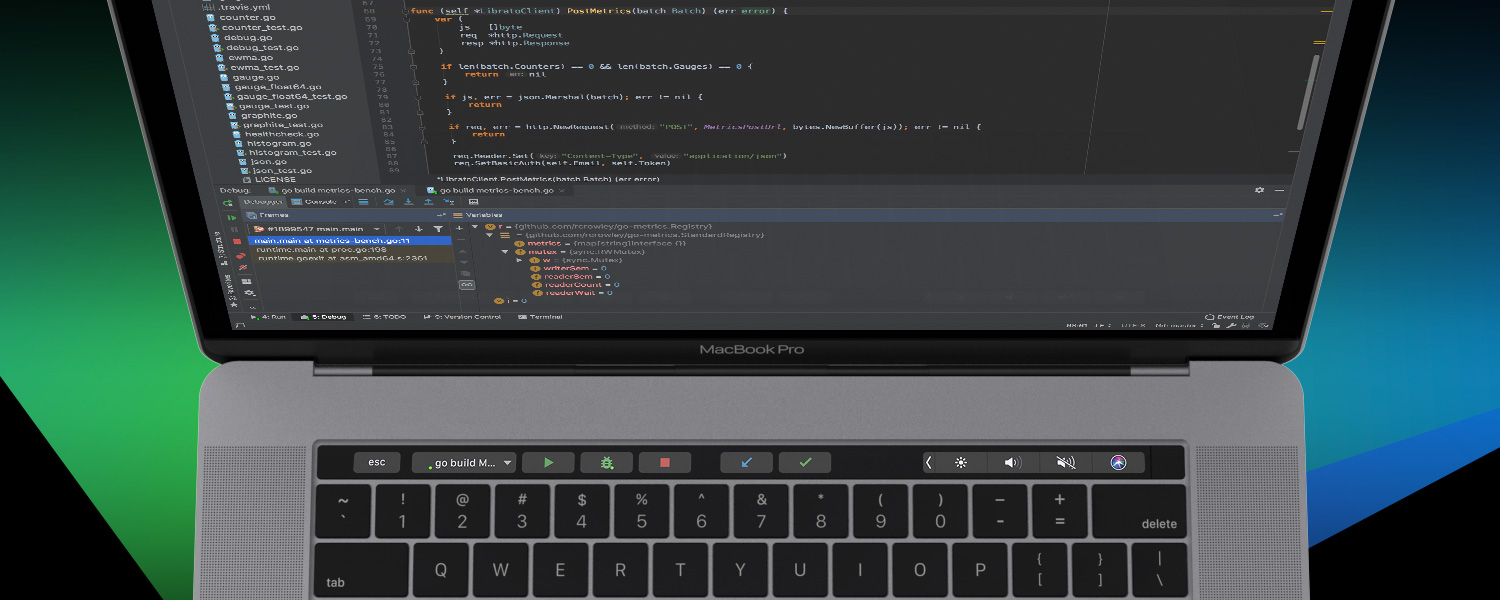1500x600 pixels.
Task: Click the Resume Program icon in debug sidebar
Action: click(231, 218)
